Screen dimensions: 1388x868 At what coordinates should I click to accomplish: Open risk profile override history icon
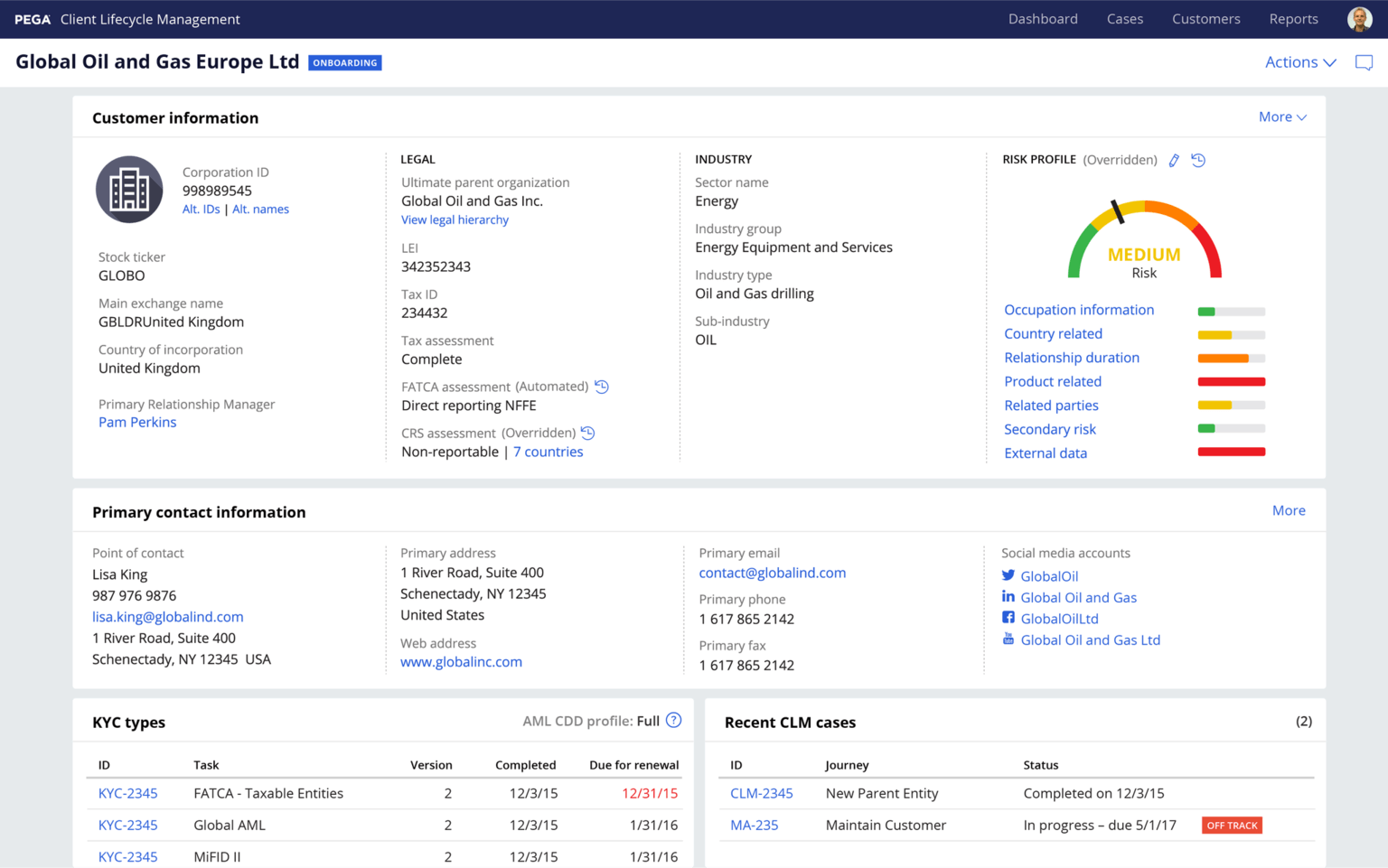point(1198,160)
